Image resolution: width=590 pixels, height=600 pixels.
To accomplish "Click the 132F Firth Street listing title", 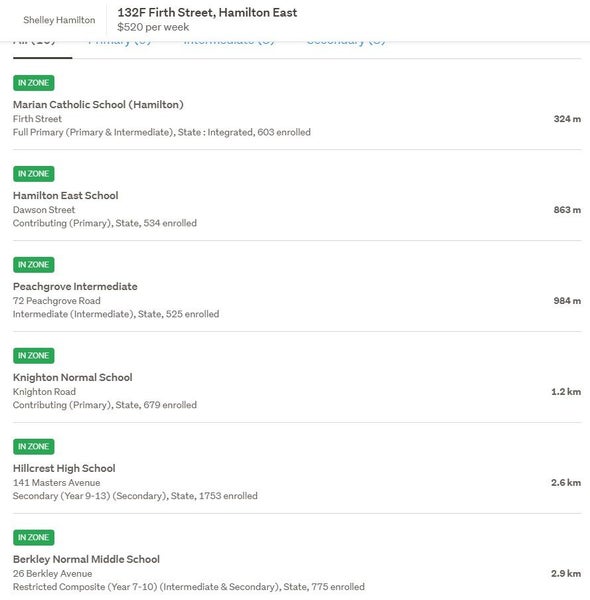I will point(207,13).
